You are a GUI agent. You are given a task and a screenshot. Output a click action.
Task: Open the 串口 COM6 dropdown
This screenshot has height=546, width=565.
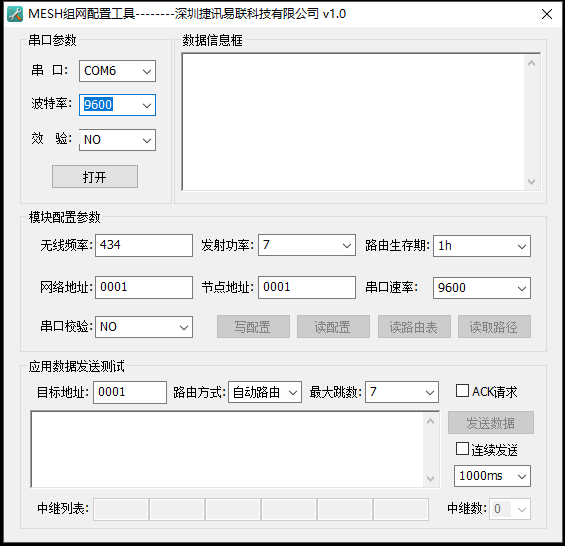coord(117,71)
